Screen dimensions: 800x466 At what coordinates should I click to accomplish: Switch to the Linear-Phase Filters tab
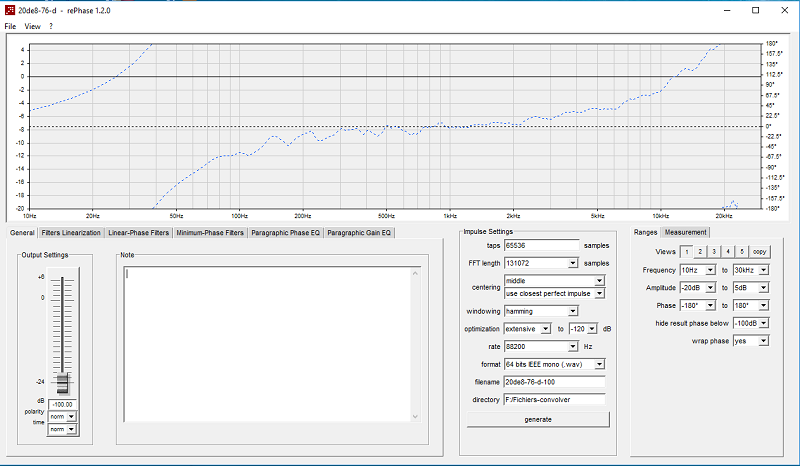tap(138, 233)
